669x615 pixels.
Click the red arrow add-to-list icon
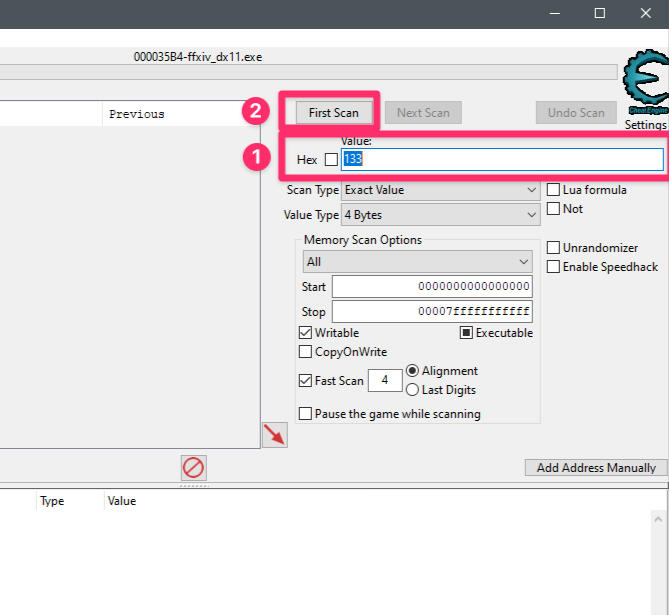tap(274, 435)
